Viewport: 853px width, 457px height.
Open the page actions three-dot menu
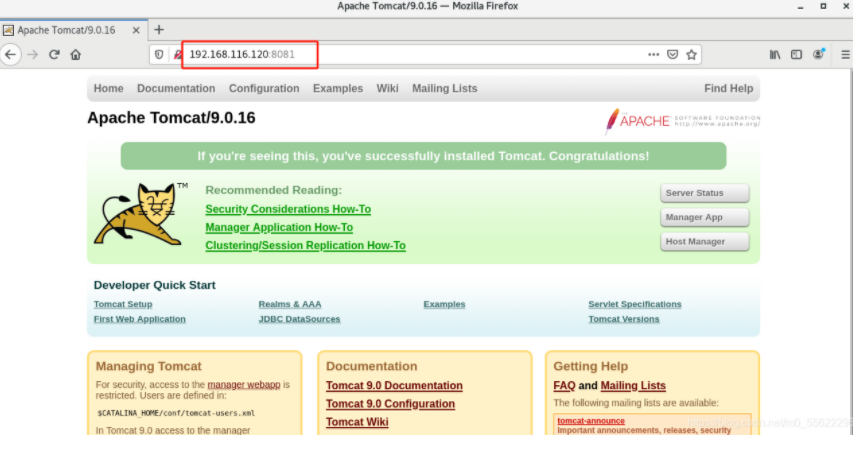[x=653, y=54]
